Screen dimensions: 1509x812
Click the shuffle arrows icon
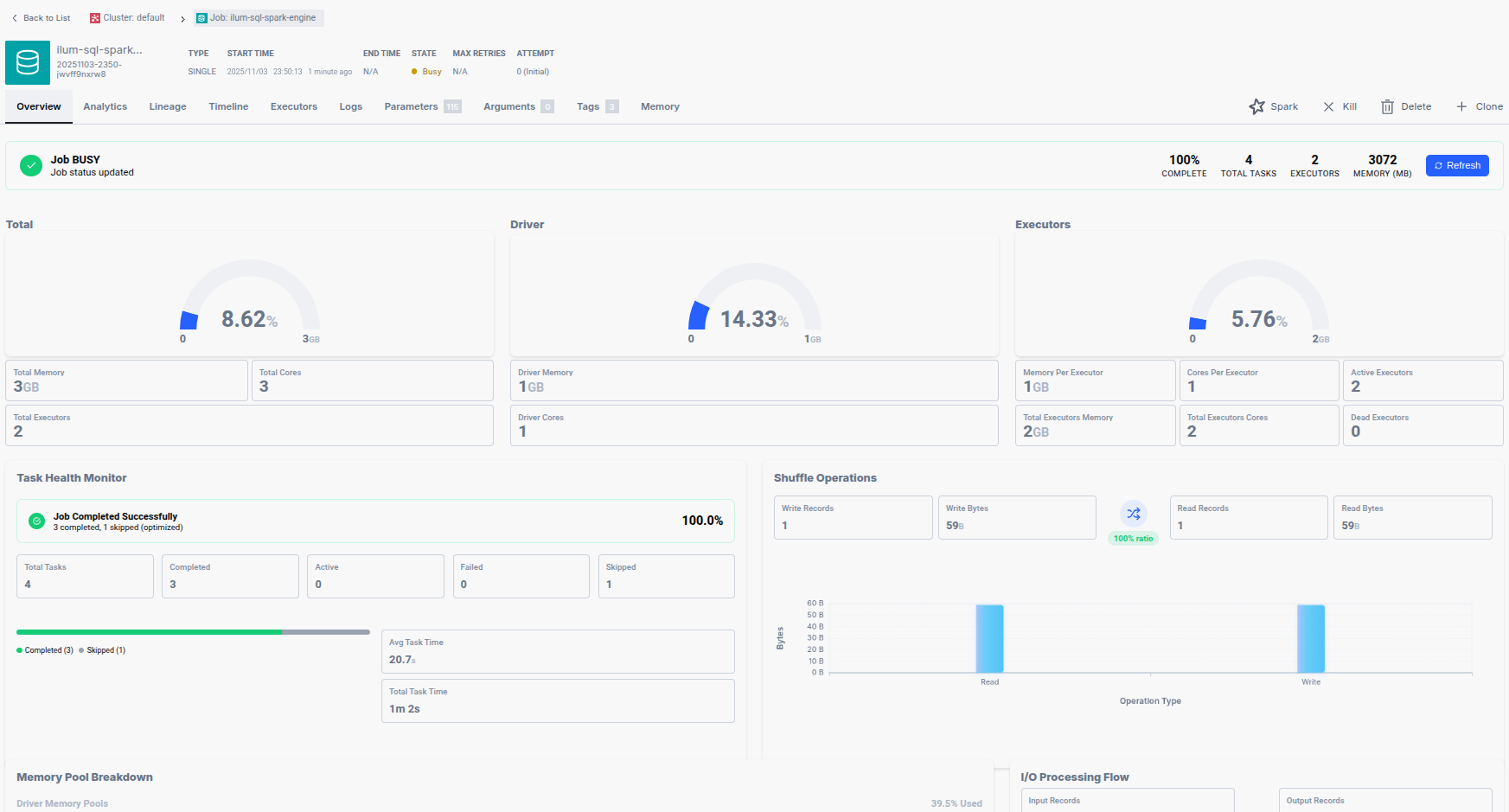(1133, 514)
